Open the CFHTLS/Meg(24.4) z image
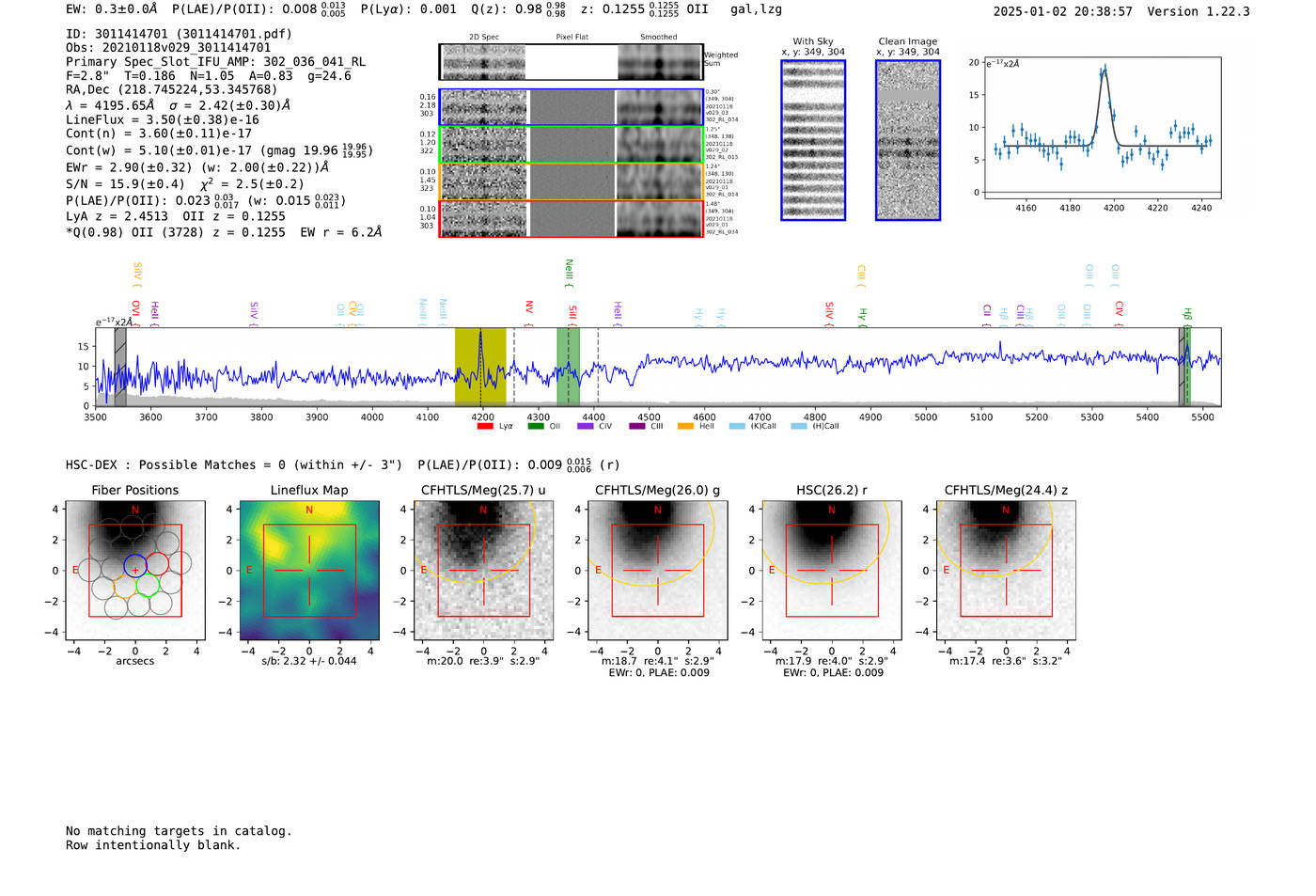Screen dimensions: 1316x896 point(1006,571)
